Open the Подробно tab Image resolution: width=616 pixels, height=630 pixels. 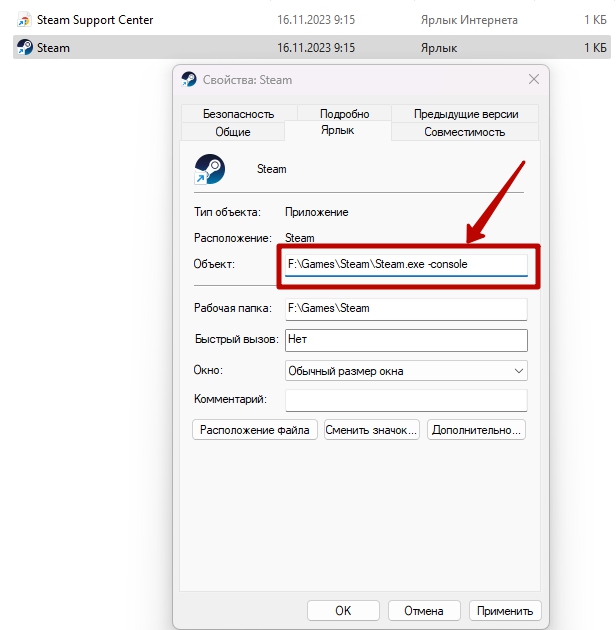pyautogui.click(x=344, y=114)
